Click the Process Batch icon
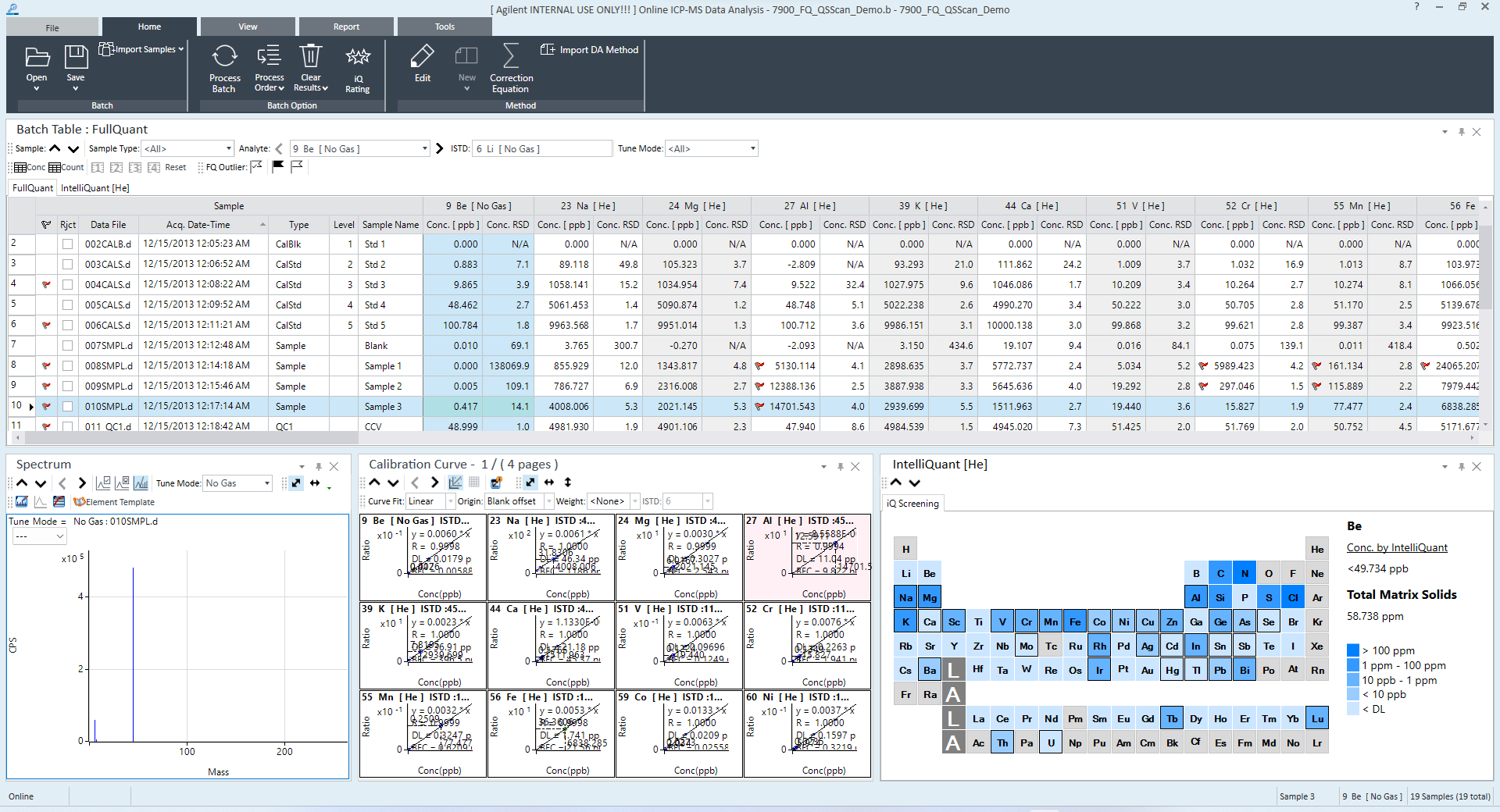Image resolution: width=1500 pixels, height=812 pixels. [x=224, y=56]
